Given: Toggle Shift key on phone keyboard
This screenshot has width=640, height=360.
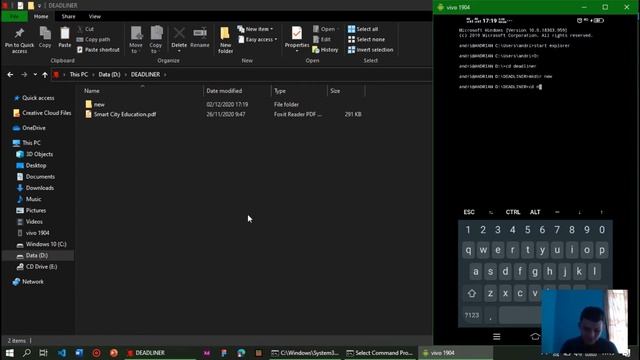Looking at the screenshot, I should (472, 293).
